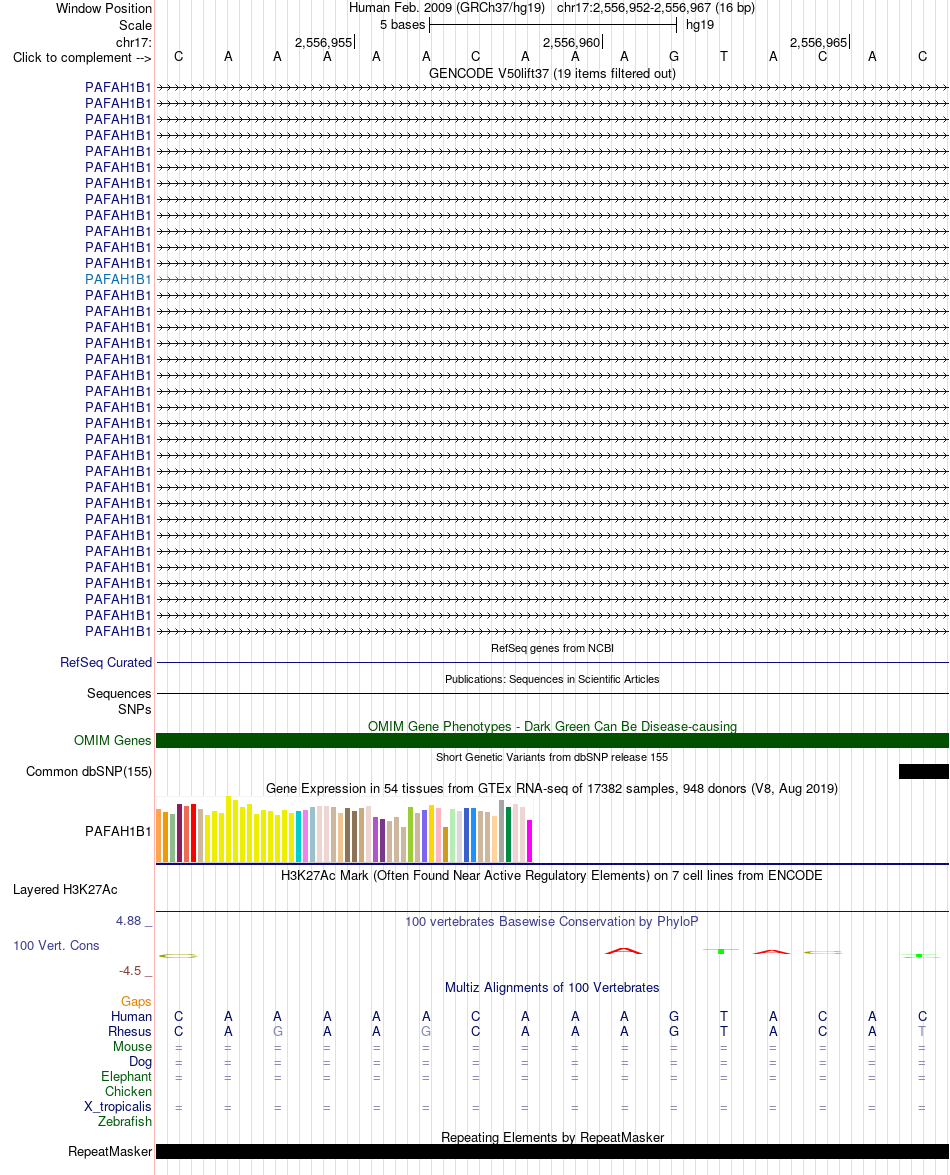
Task: Click the GTEx Gene Expression track title
Action: tap(552, 788)
